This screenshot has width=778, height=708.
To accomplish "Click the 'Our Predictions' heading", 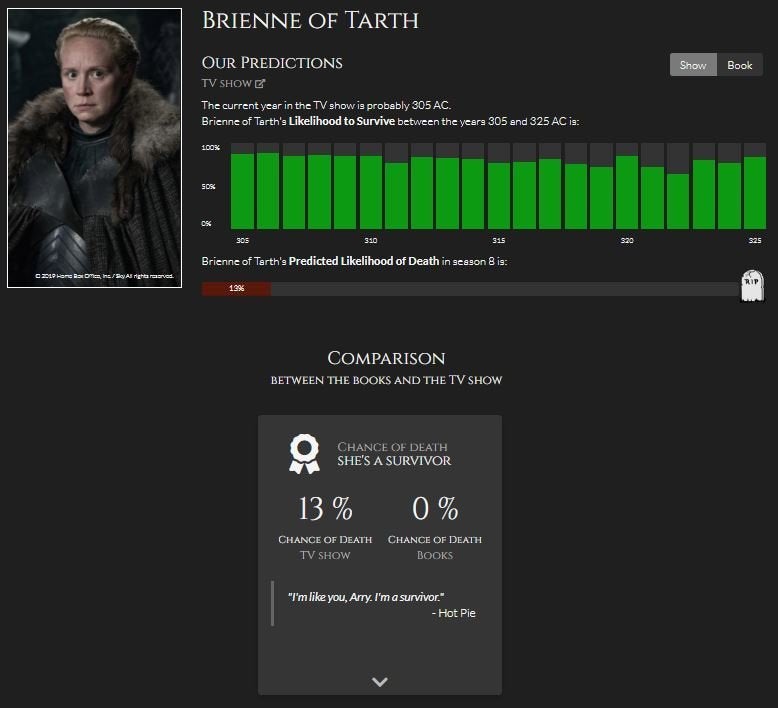I will (272, 63).
